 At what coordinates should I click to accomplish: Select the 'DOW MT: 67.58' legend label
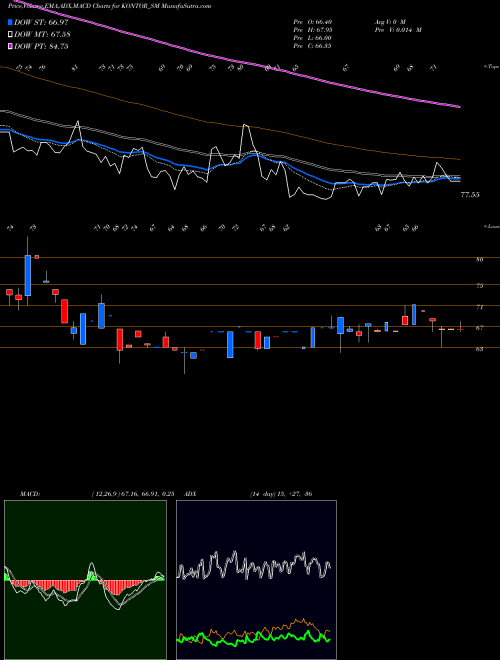(x=42, y=35)
